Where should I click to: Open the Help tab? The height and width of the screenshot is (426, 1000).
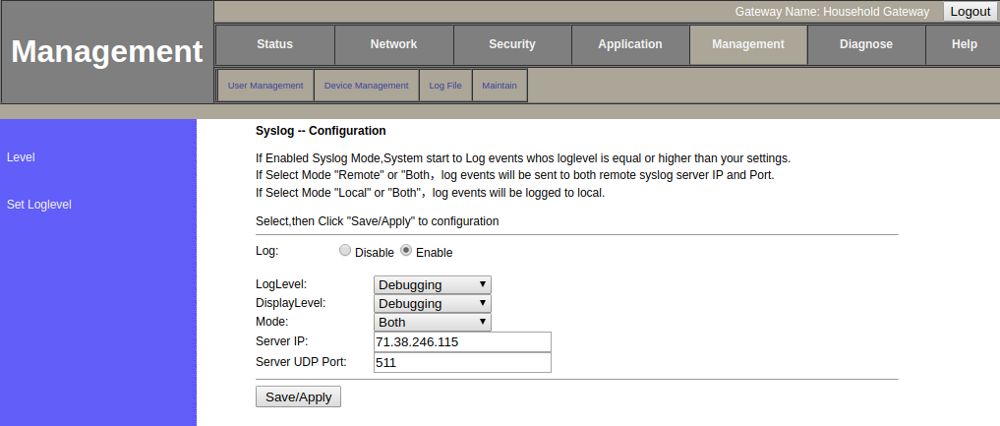click(x=964, y=44)
